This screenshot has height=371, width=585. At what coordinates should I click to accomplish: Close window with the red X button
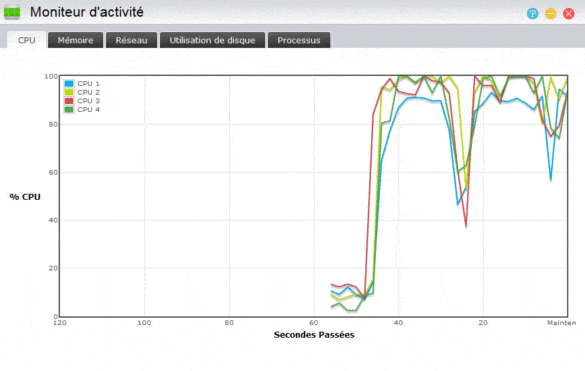tap(569, 14)
